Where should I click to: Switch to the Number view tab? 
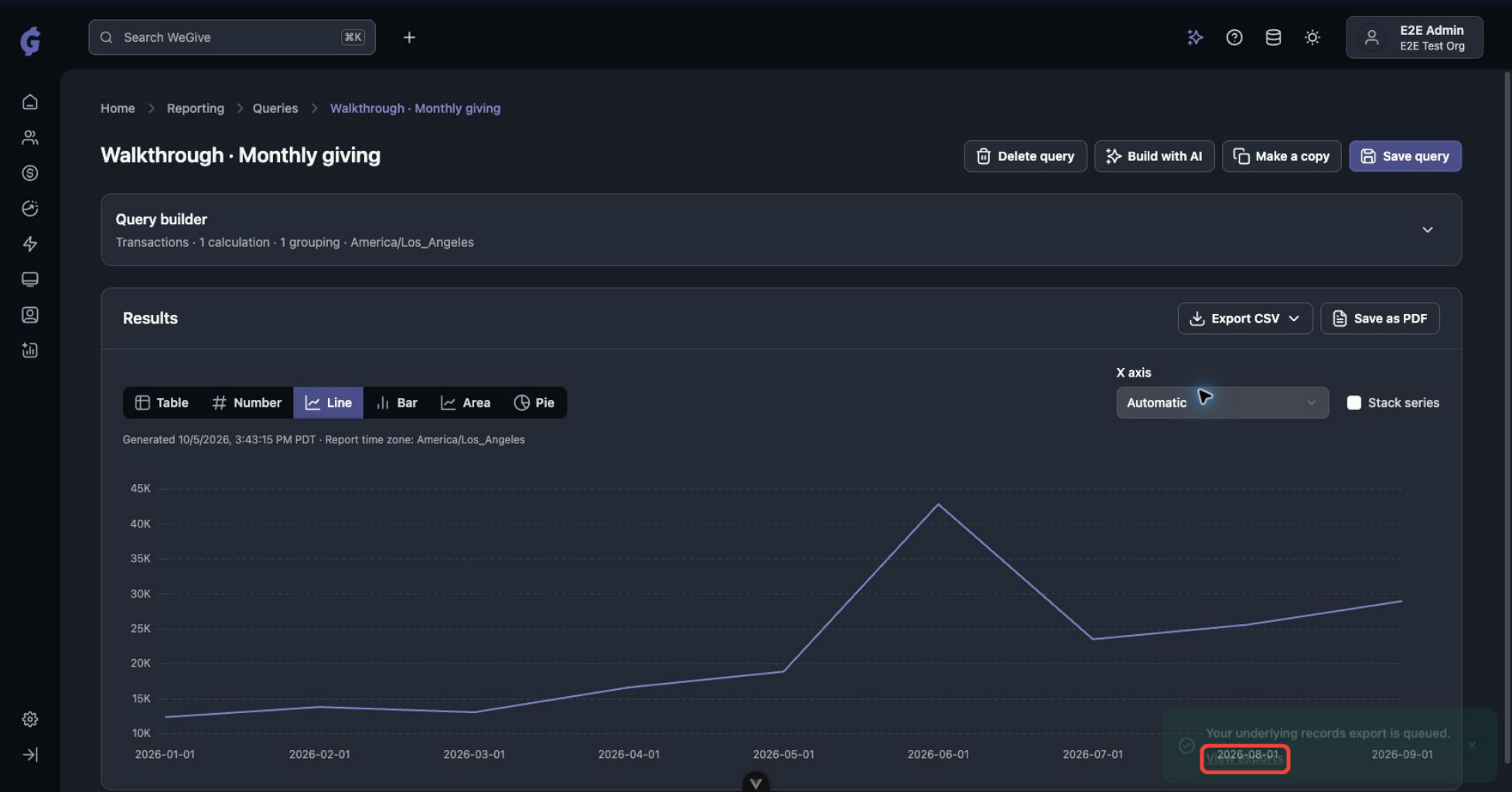pos(247,403)
